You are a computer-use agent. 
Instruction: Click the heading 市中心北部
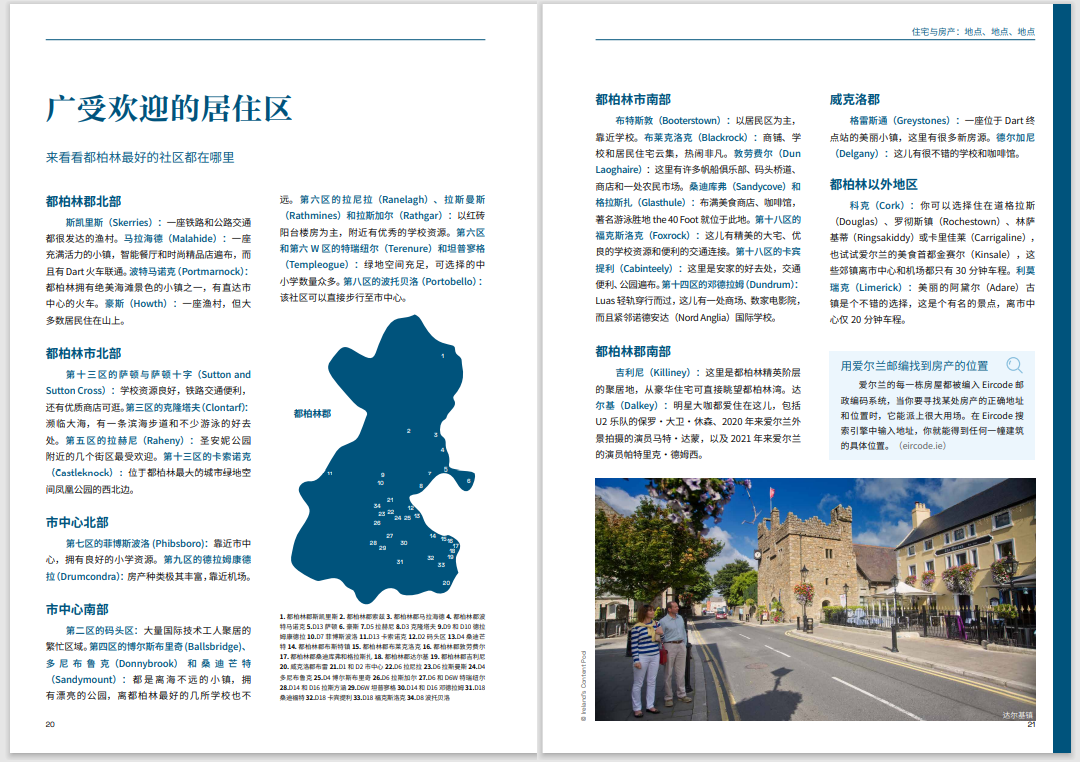77,522
